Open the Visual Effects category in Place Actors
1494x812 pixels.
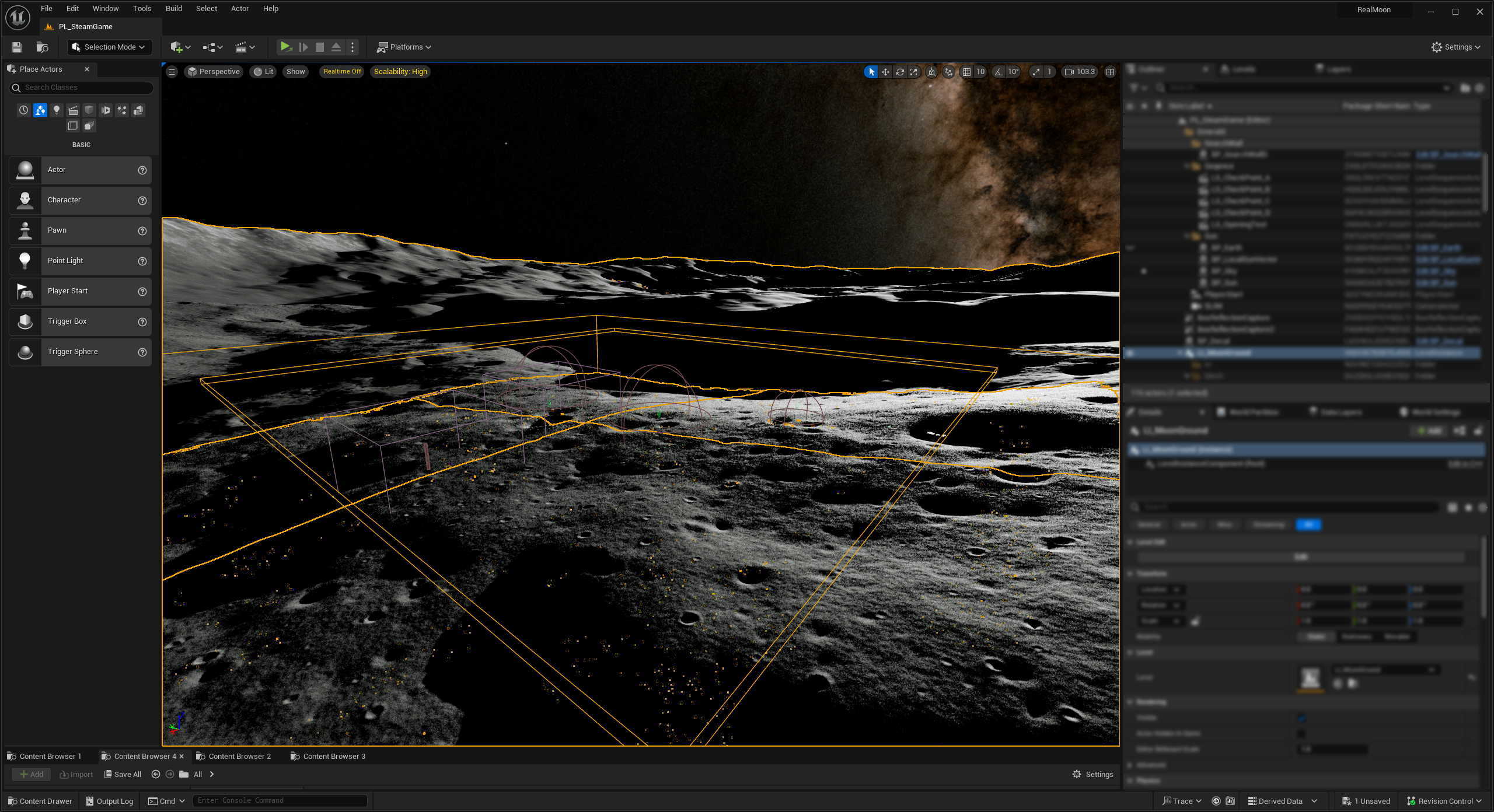point(122,110)
